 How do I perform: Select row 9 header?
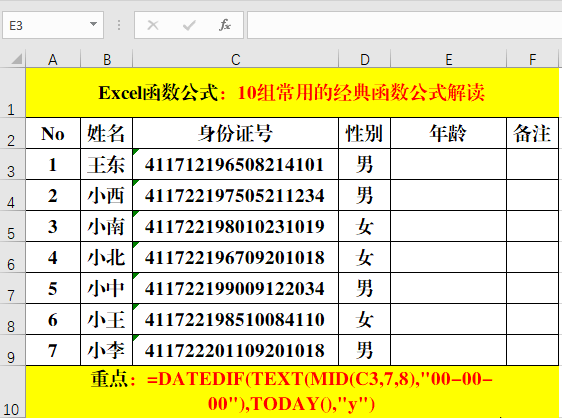13,350
